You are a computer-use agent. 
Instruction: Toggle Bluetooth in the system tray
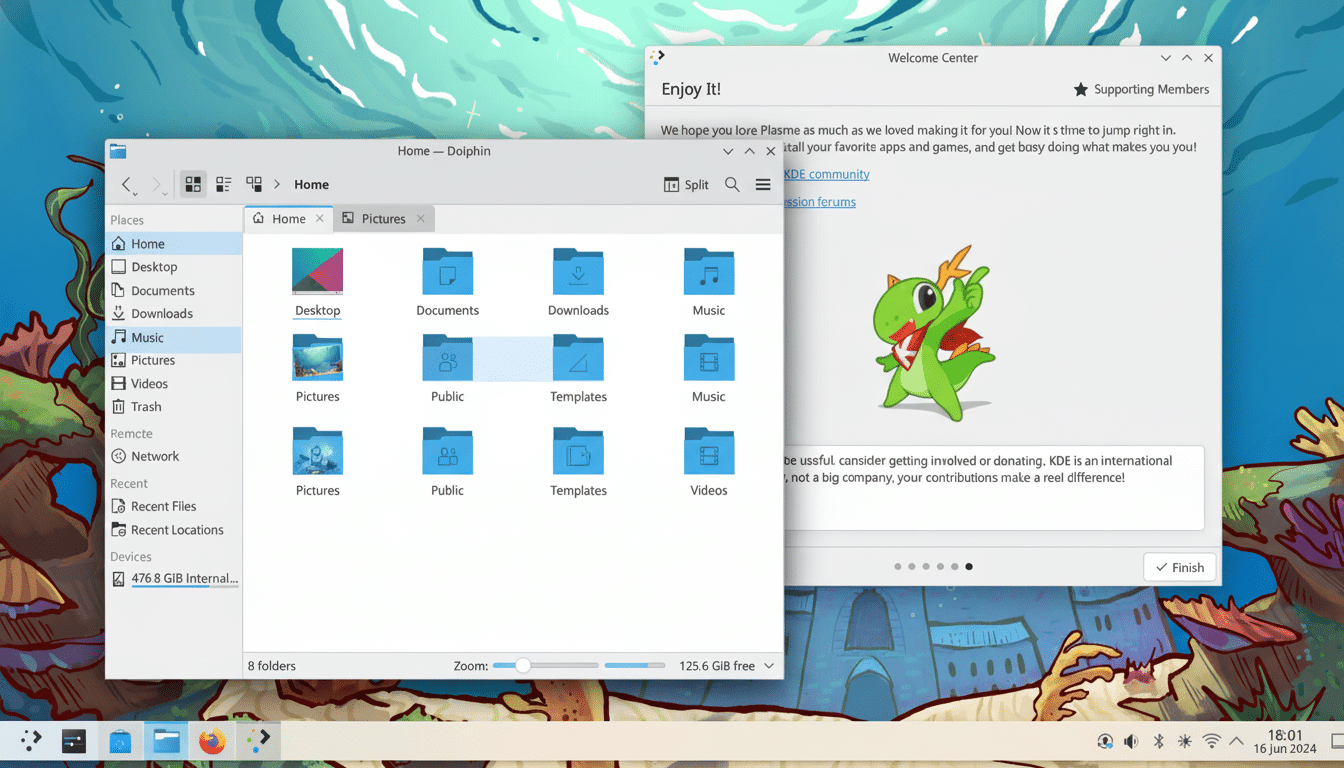(x=1158, y=741)
